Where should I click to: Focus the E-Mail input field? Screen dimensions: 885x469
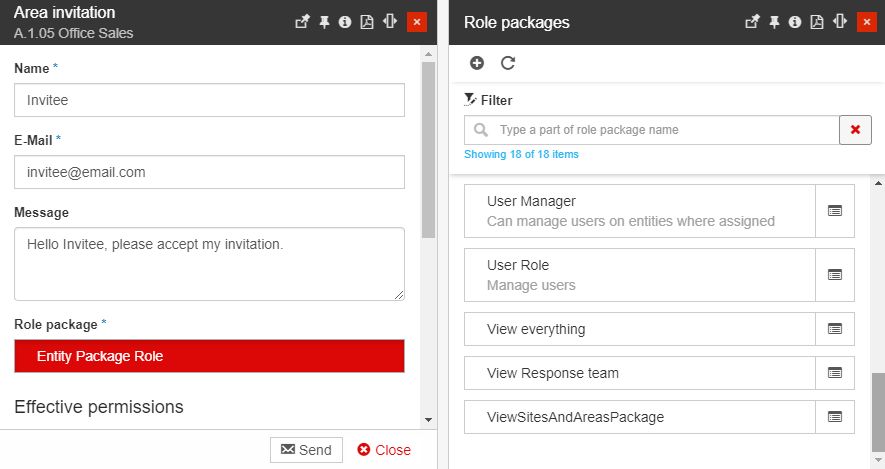pyautogui.click(x=209, y=172)
